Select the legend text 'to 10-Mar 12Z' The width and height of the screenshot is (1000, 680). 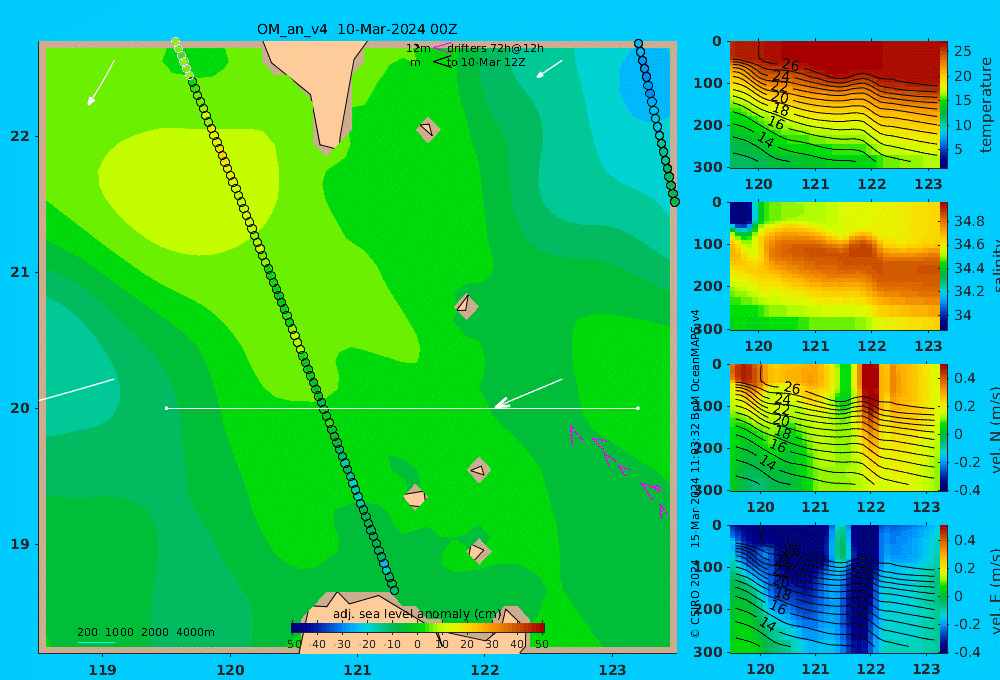486,63
